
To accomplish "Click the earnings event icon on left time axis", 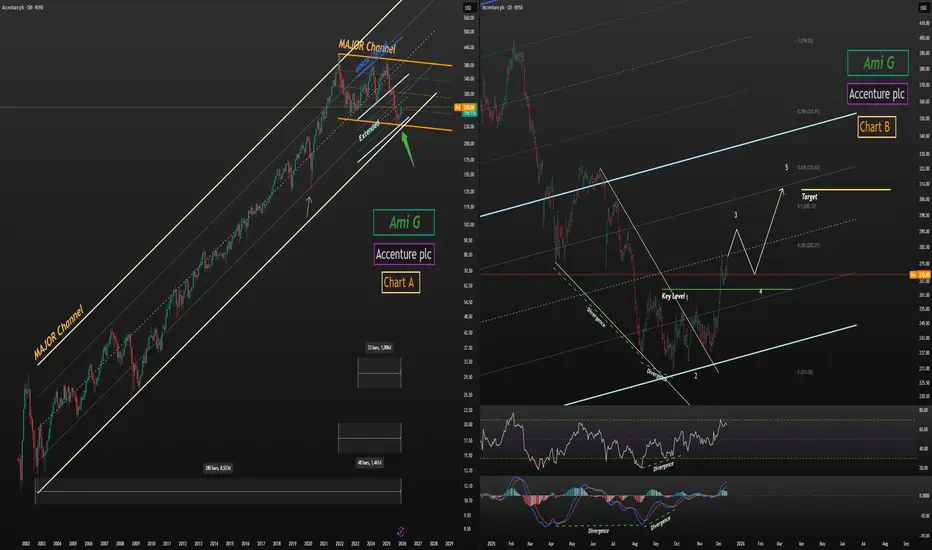I will [401, 532].
